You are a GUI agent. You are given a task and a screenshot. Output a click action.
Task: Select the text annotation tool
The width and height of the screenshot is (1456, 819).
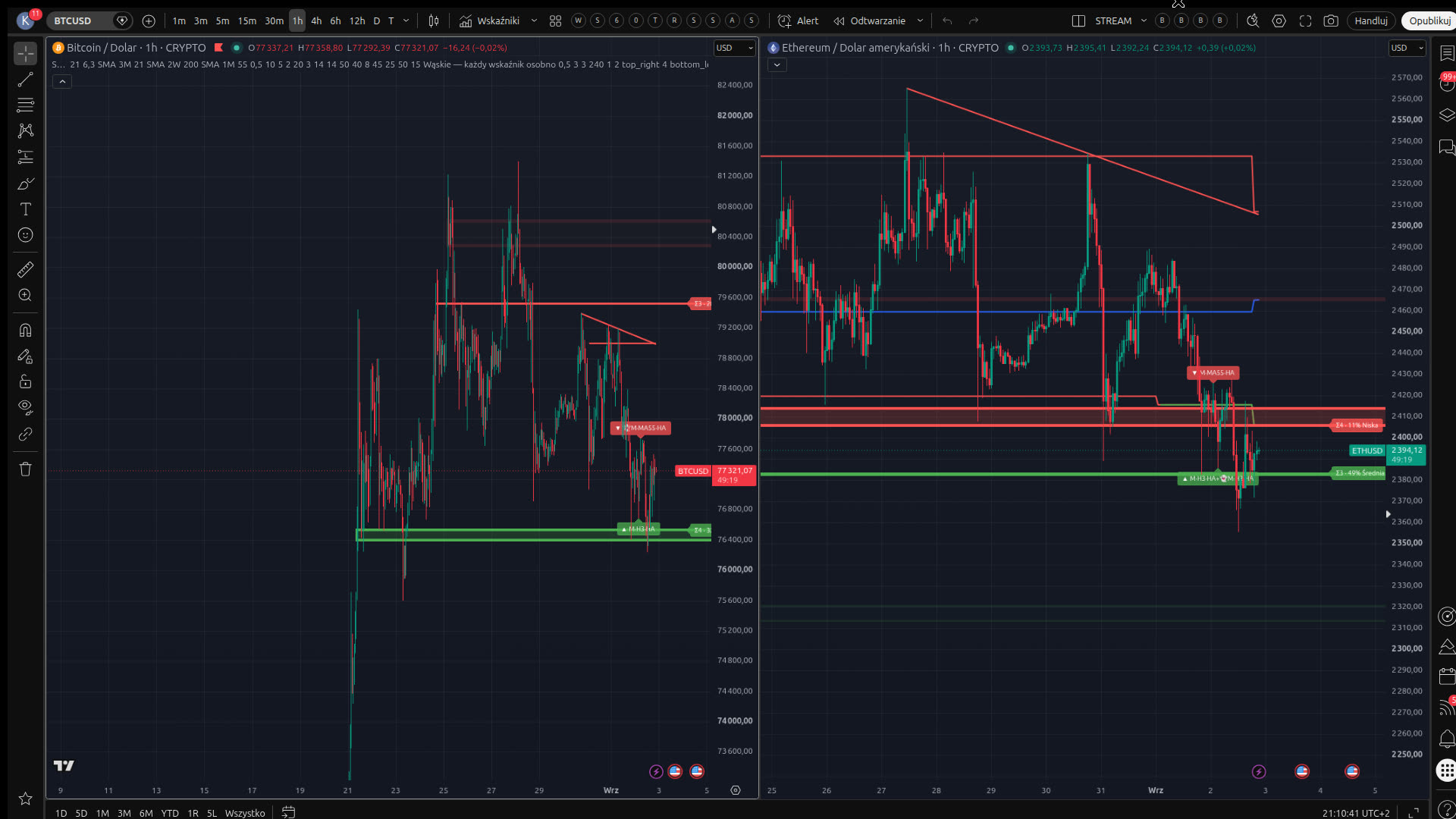click(25, 209)
